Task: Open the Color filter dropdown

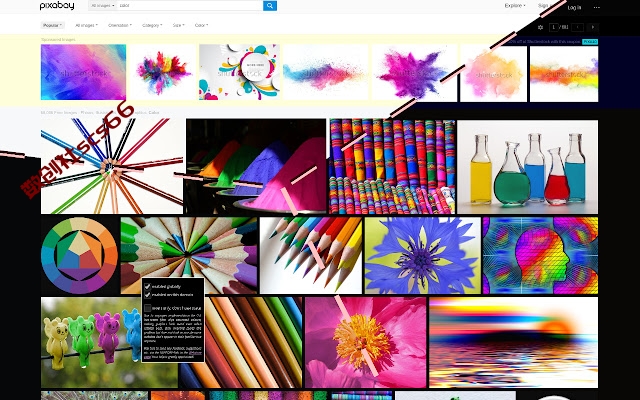Action: click(201, 25)
